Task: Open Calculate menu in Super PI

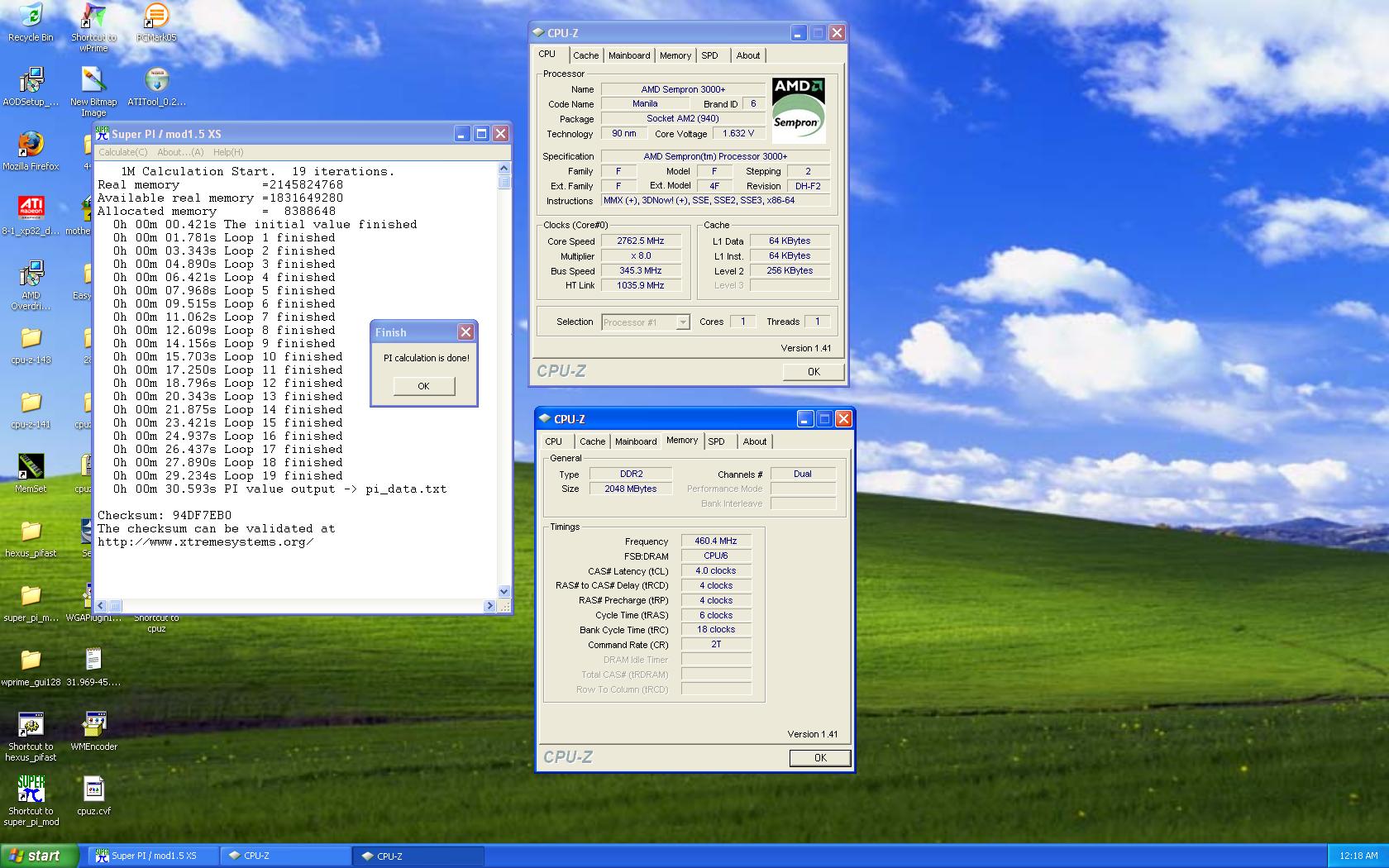Action: coord(123,152)
